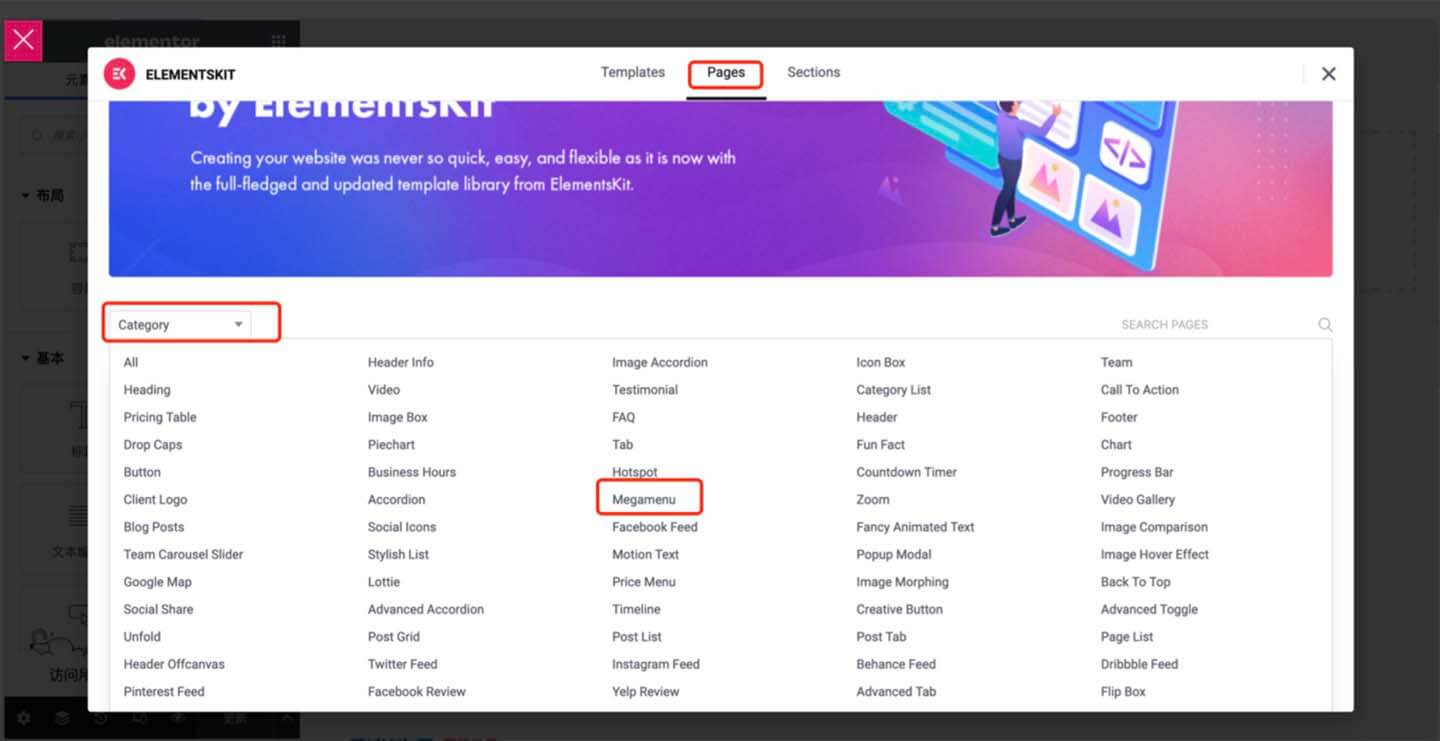Select Image Comparison category

pos(1154,527)
